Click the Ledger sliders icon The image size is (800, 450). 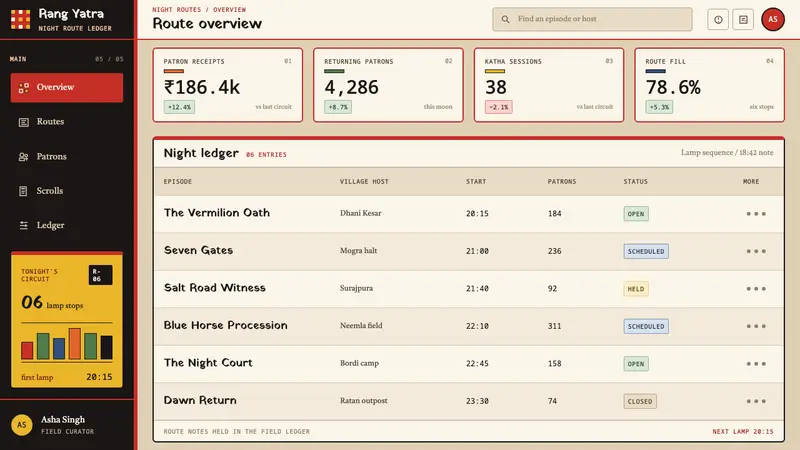pos(23,226)
